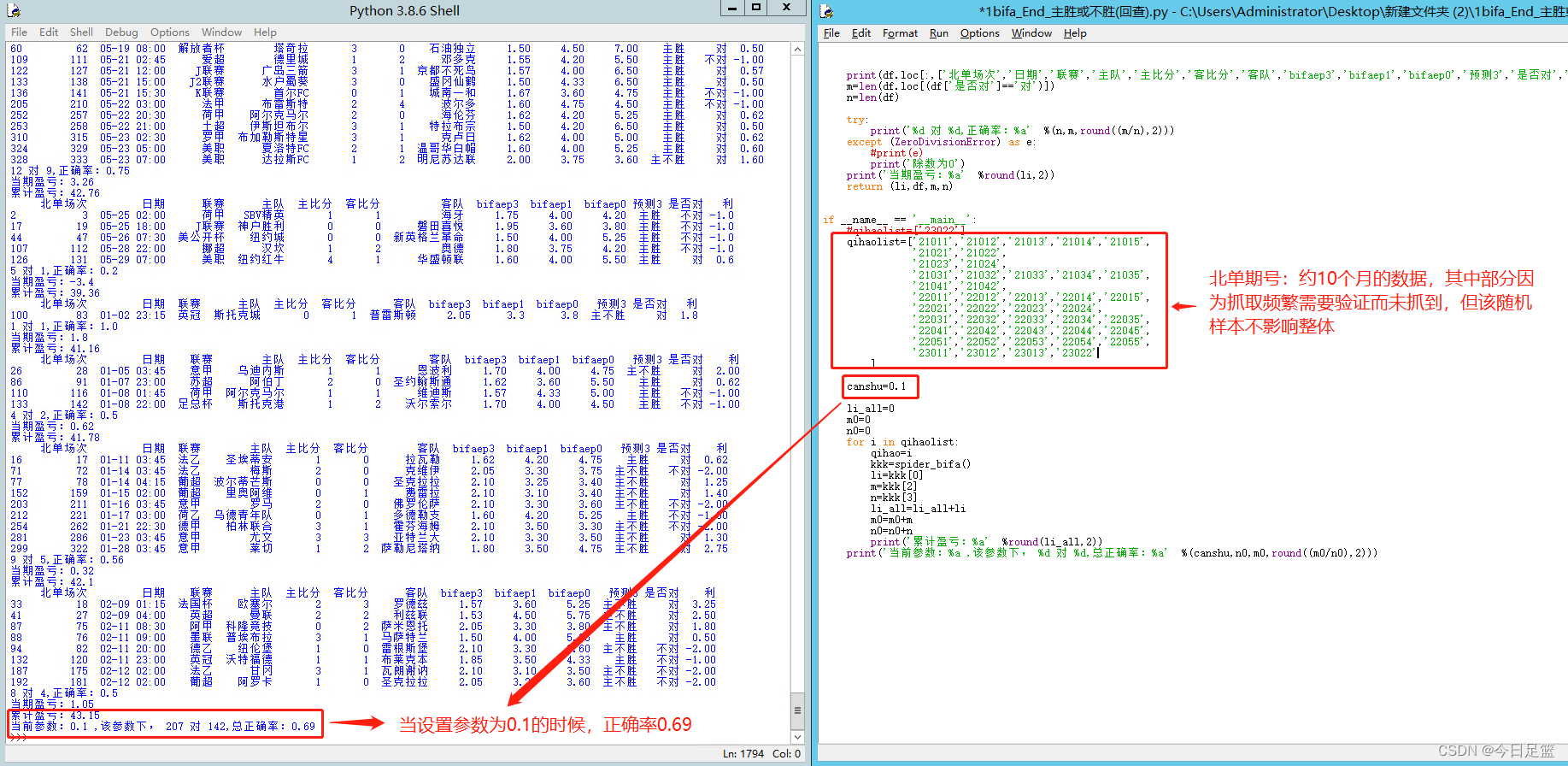Open File menu in Python Shell window
1568x766 pixels.
(19, 32)
